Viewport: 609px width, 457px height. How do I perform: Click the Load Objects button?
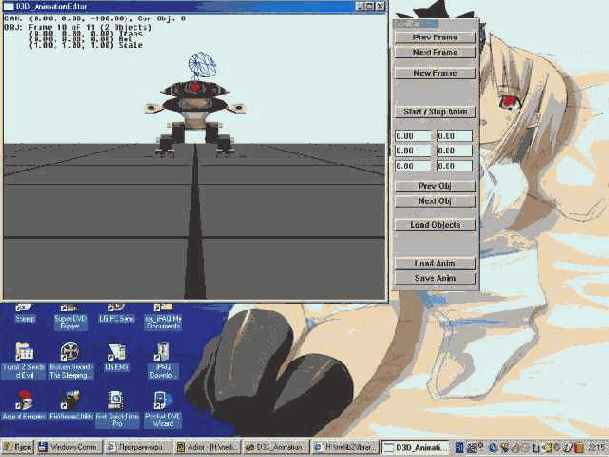point(434,225)
